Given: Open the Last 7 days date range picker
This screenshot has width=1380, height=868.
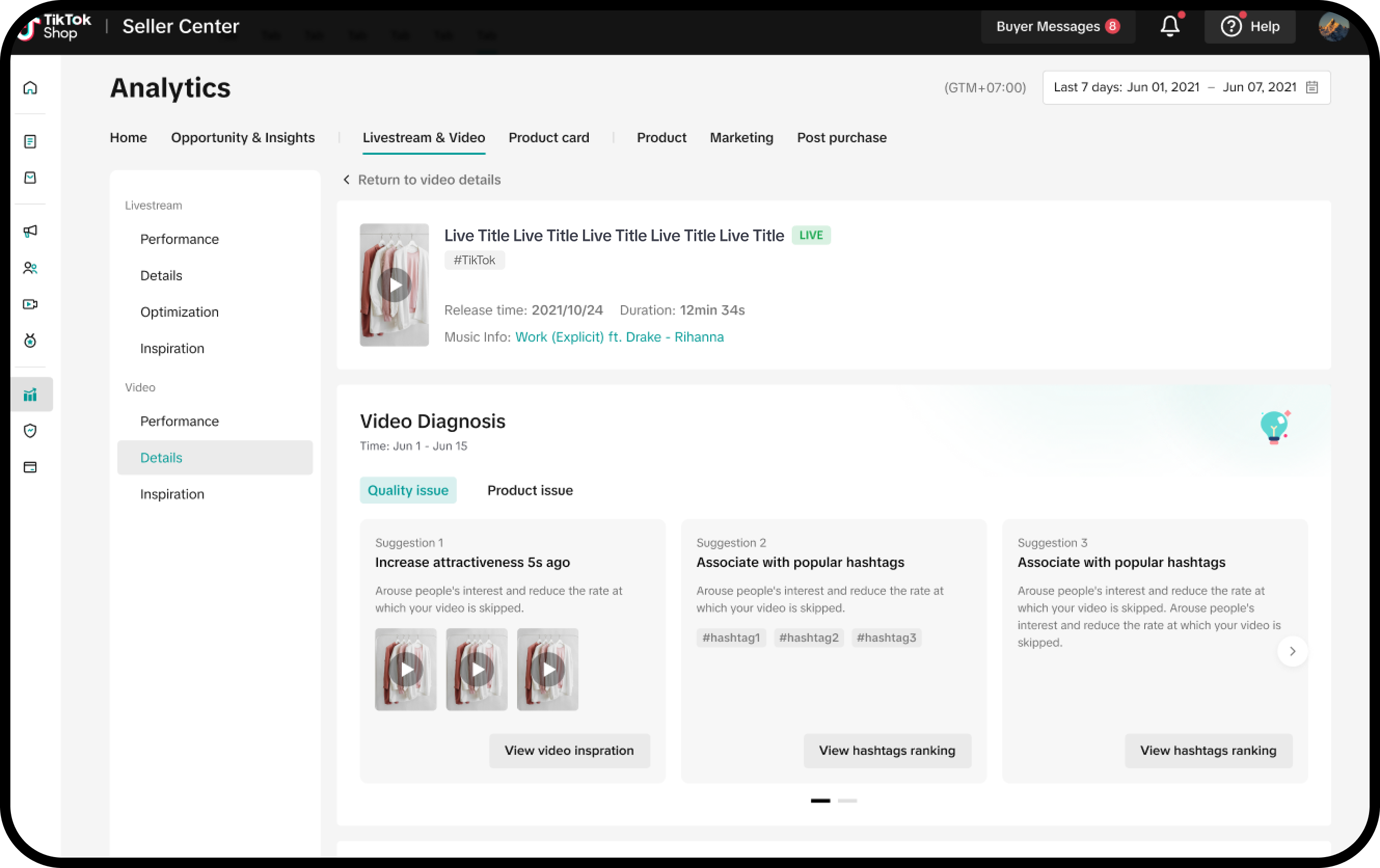Looking at the screenshot, I should pos(1186,87).
